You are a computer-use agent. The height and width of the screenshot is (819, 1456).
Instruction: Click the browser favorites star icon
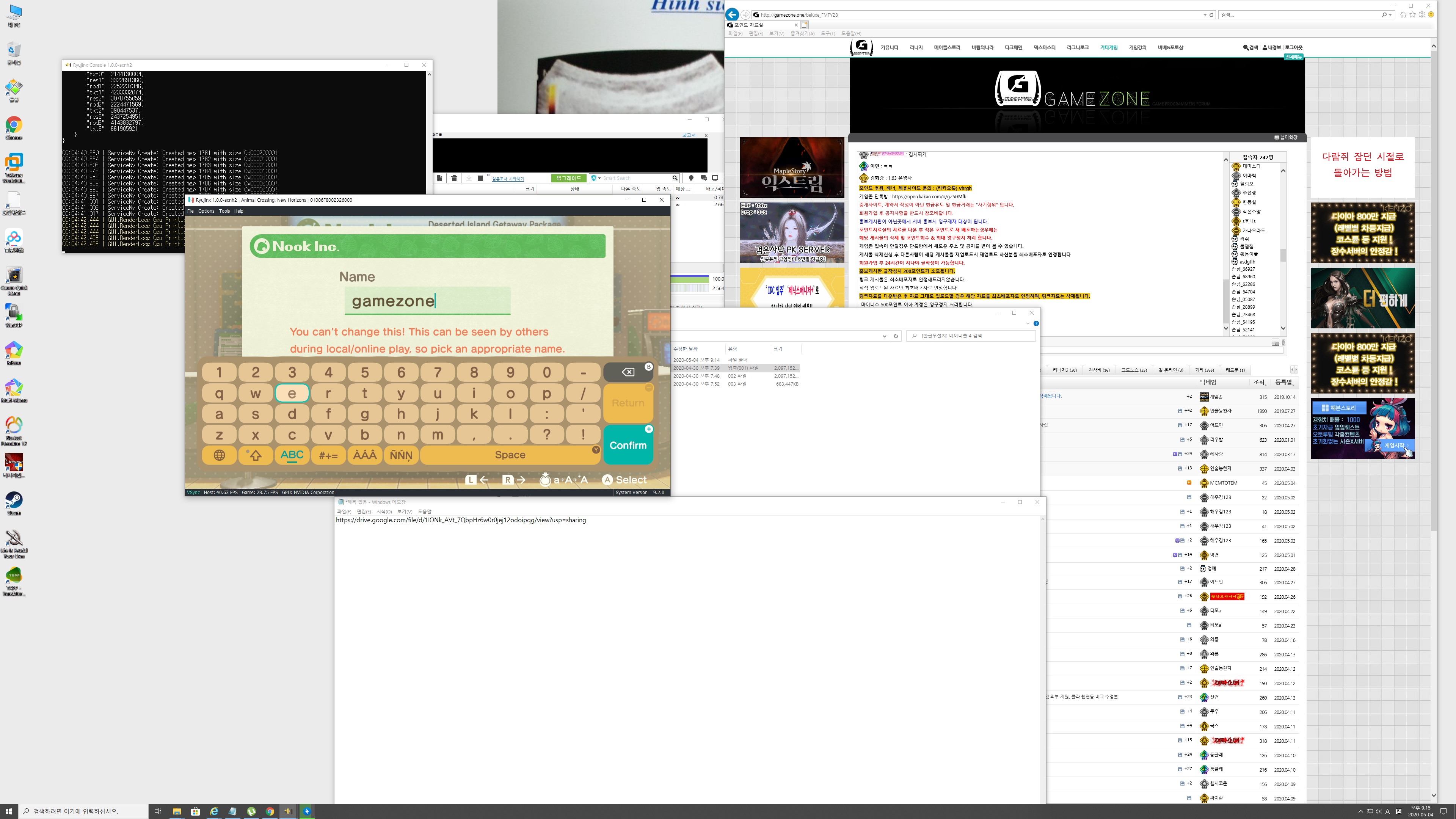[1412, 15]
